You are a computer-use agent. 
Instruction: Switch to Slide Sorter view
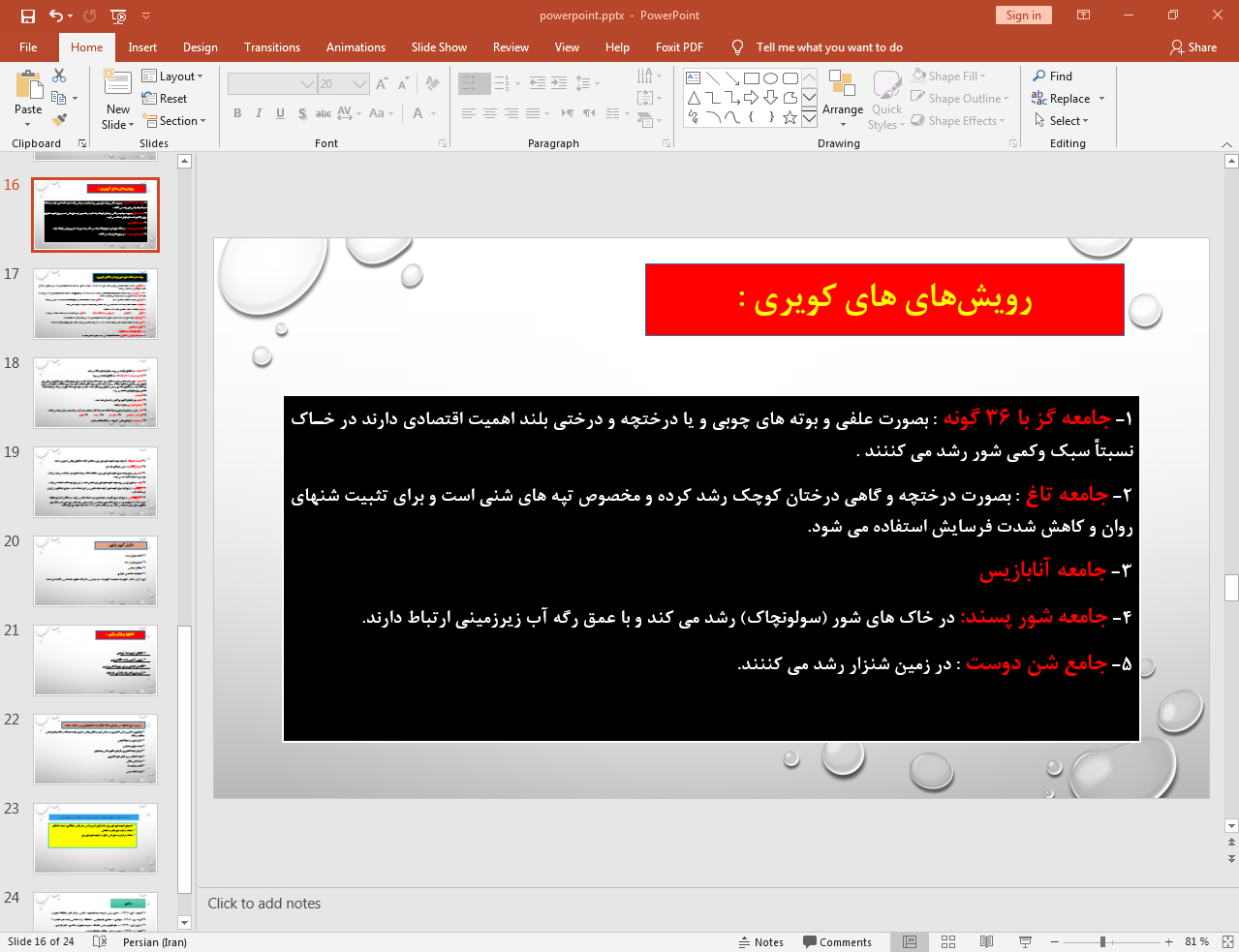point(948,941)
